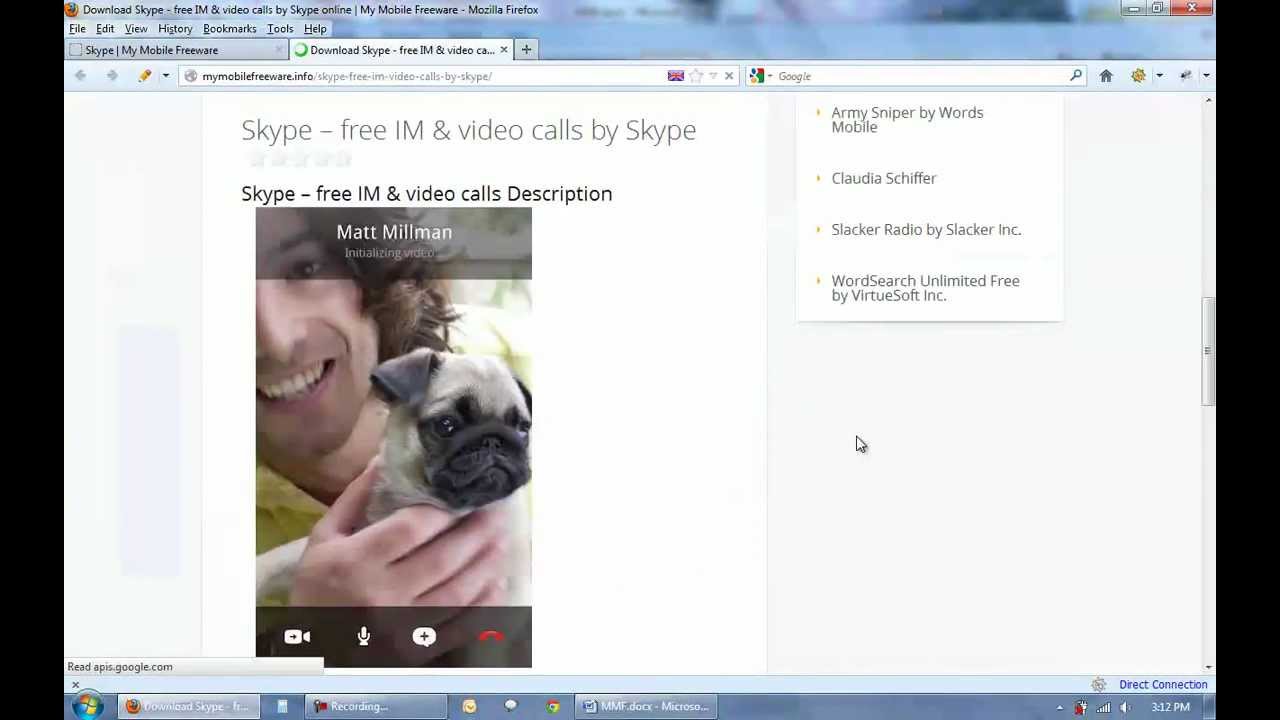Click the gear icon beside Direct Connection

click(x=1099, y=685)
